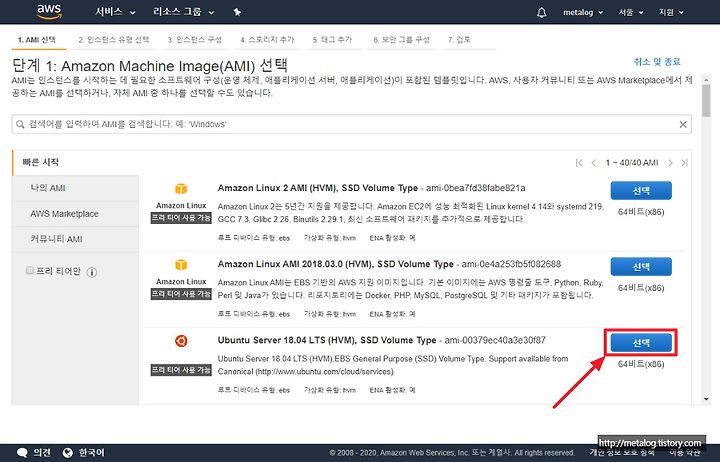The width and height of the screenshot is (720, 462).
Task: Click the info icon beside 프리 티어만
Action: 92,272
